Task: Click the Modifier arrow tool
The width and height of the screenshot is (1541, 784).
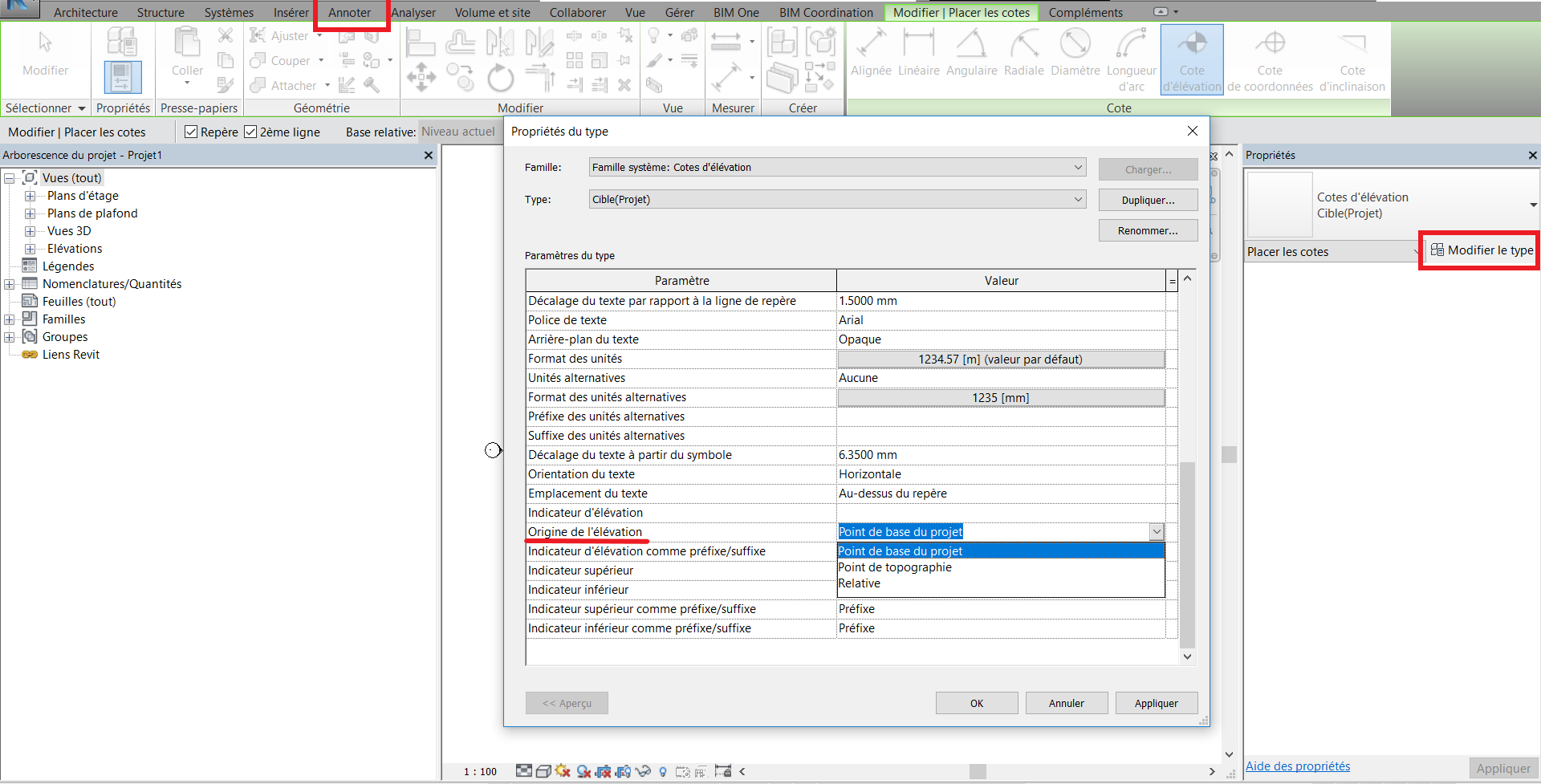Action: tap(45, 53)
